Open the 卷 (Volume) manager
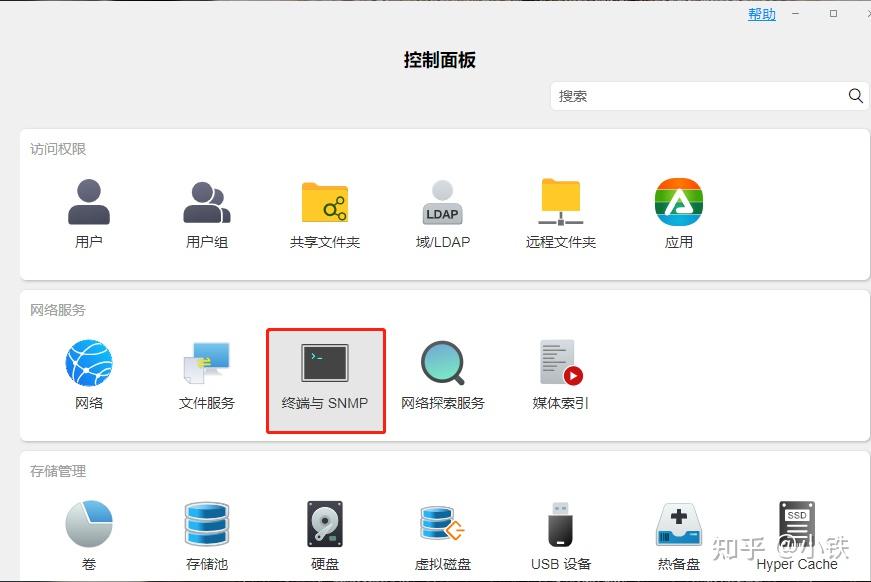871x582 pixels. point(88,535)
